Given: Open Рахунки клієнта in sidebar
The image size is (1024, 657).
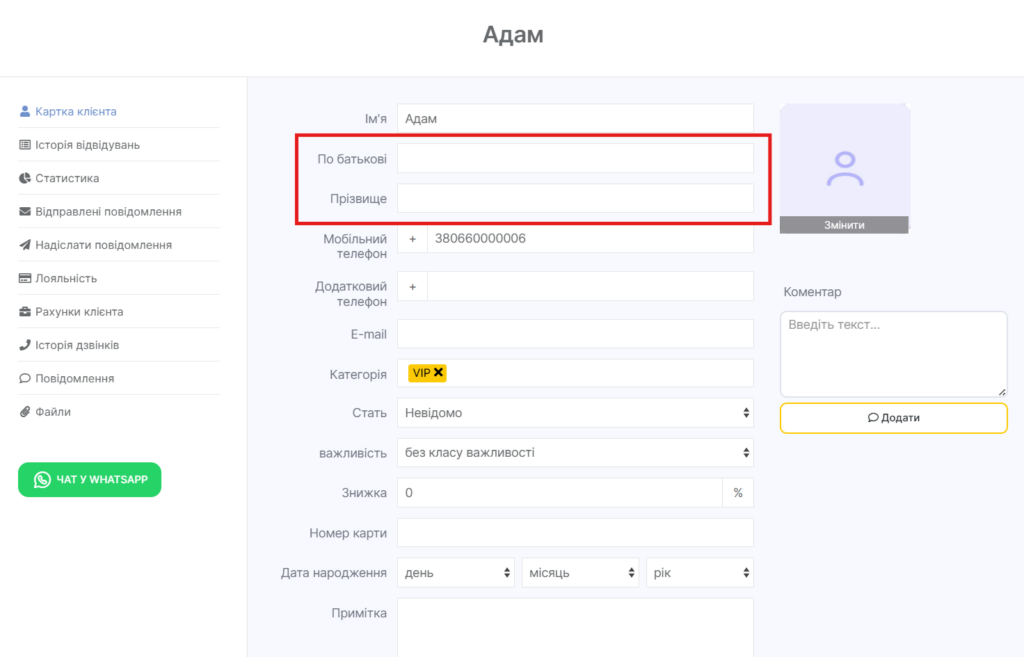Looking at the screenshot, I should coord(79,312).
